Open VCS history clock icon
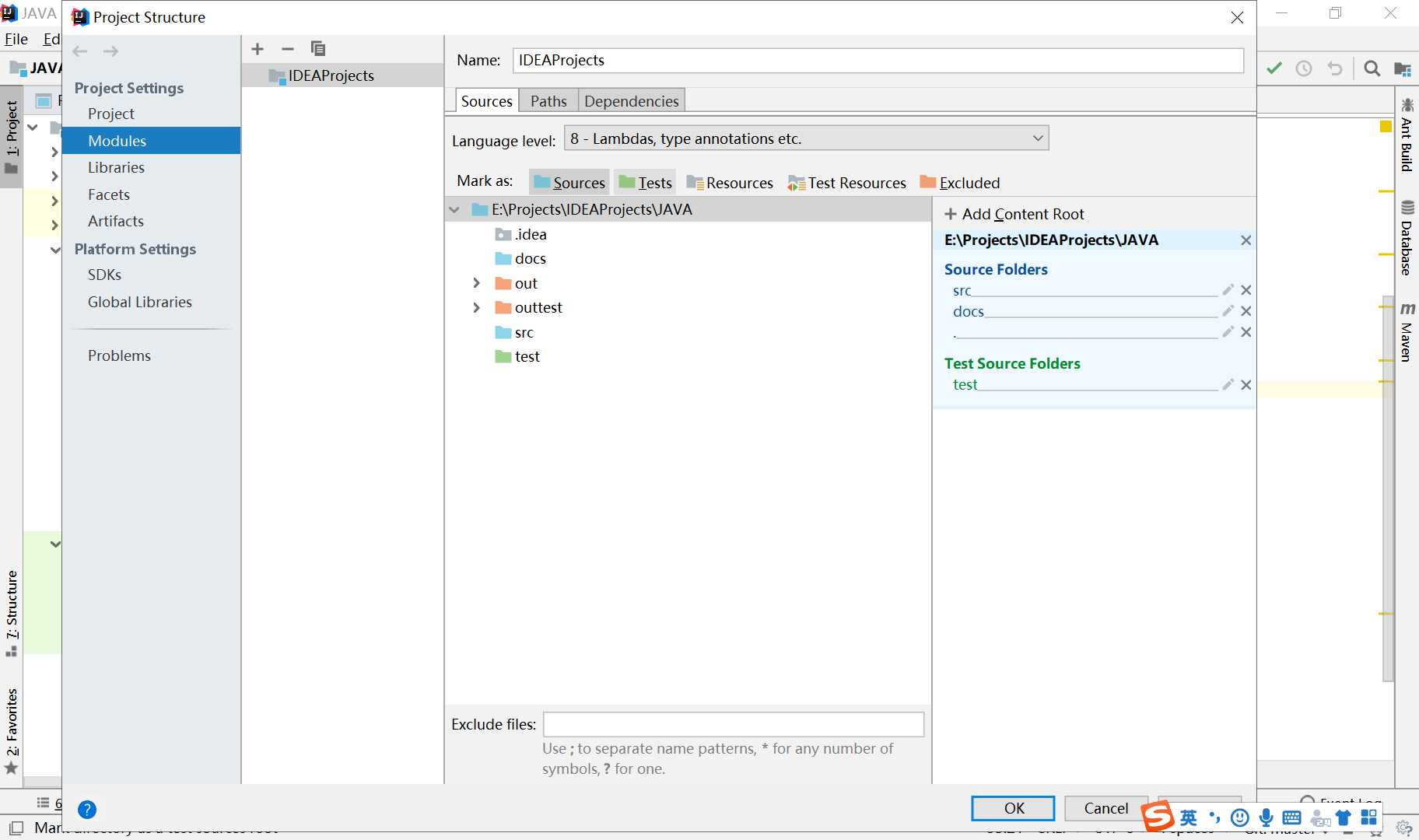The image size is (1419, 840). coord(1304,68)
